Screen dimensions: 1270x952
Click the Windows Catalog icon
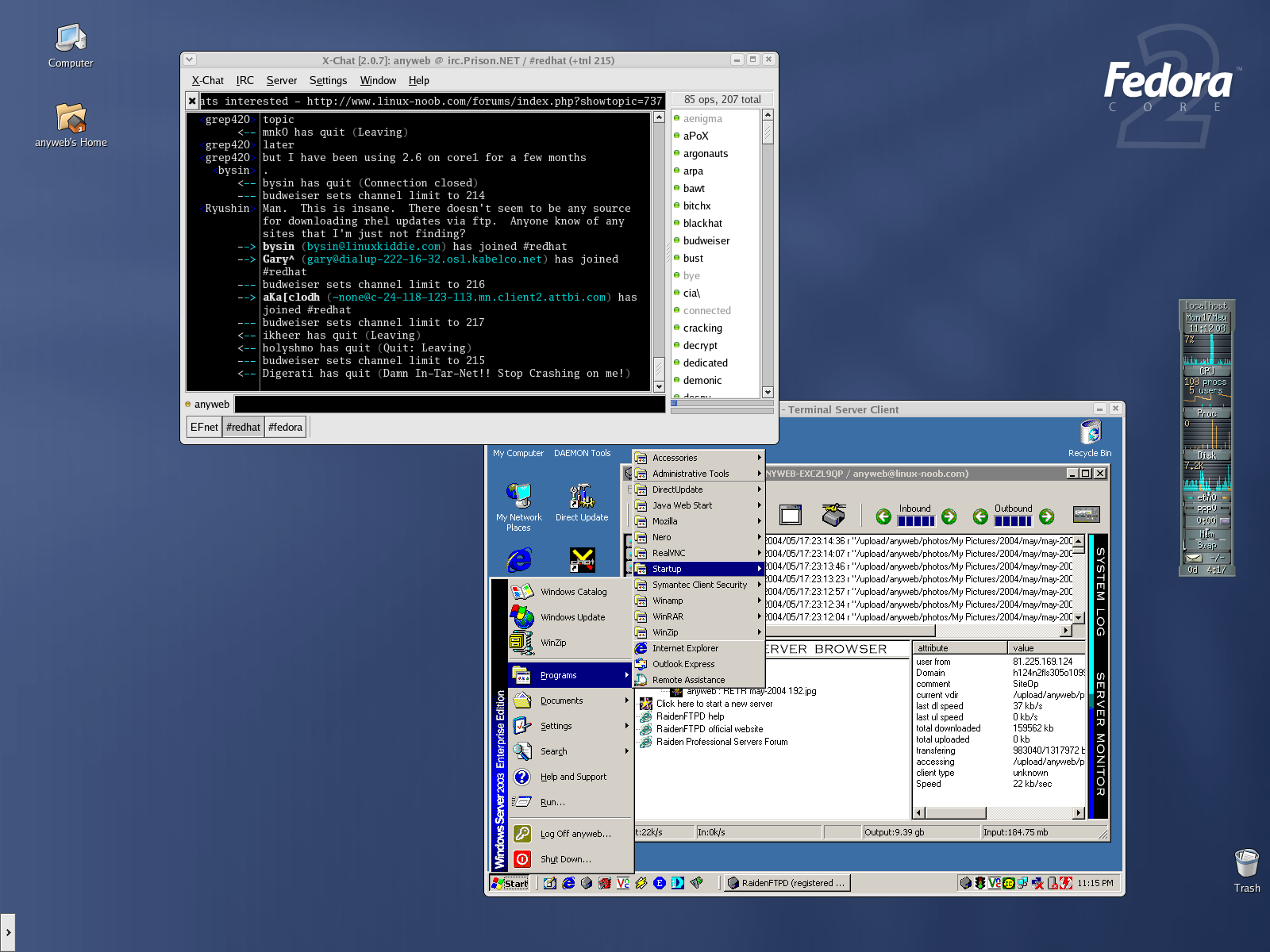point(521,592)
